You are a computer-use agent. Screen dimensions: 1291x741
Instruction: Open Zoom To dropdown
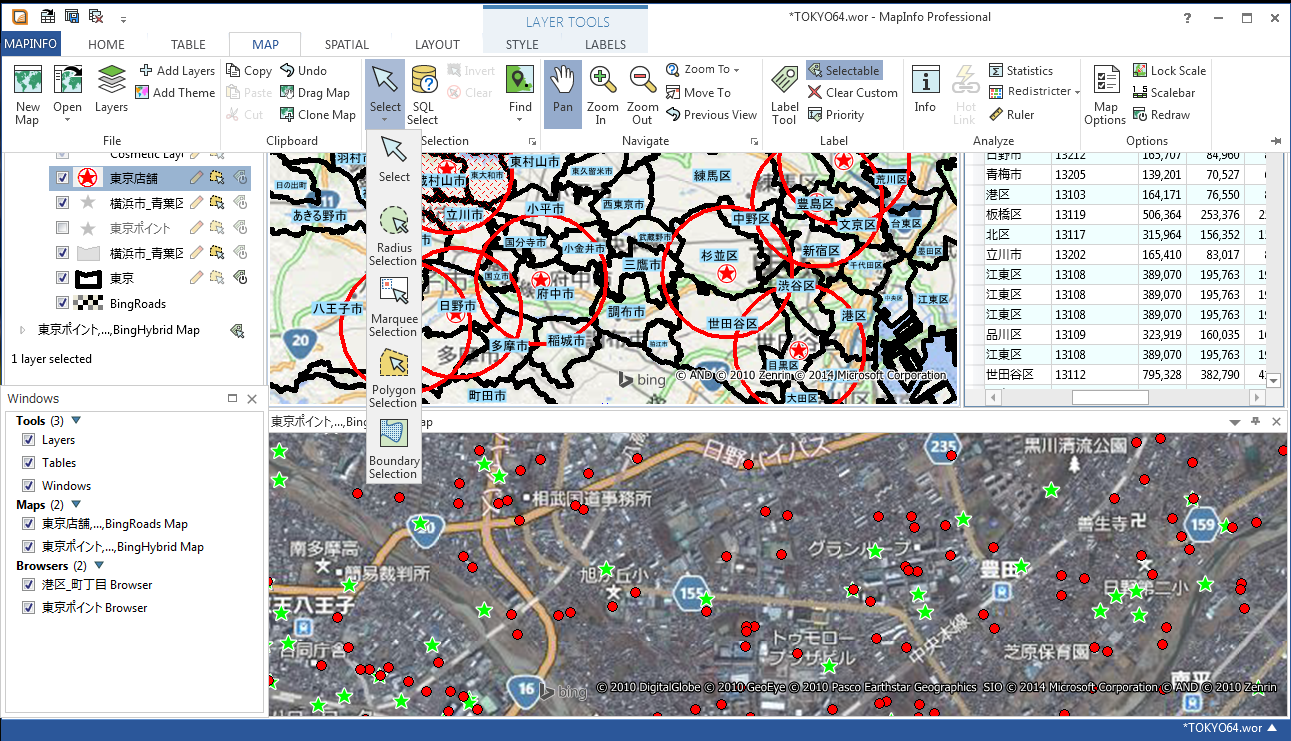tap(736, 71)
